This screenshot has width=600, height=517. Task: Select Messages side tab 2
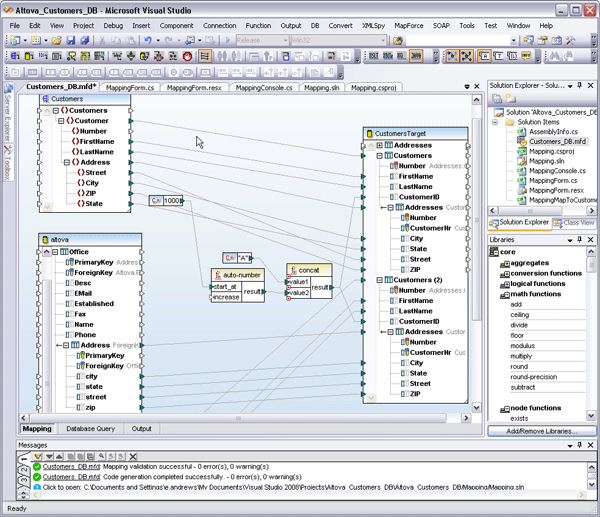click(24, 470)
